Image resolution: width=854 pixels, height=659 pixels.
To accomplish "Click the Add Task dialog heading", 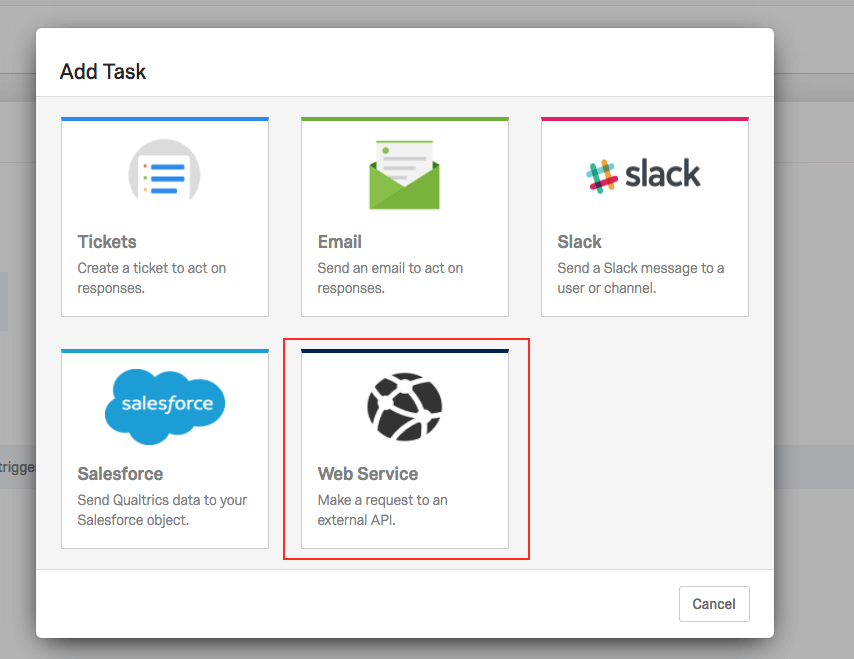I will 103,71.
